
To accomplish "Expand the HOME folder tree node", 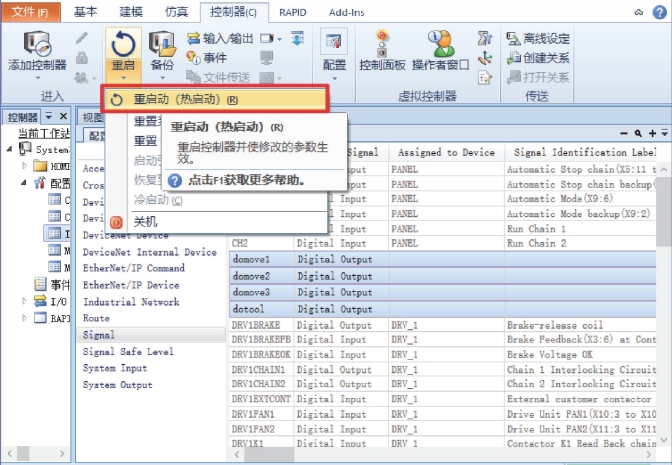I will [25, 166].
